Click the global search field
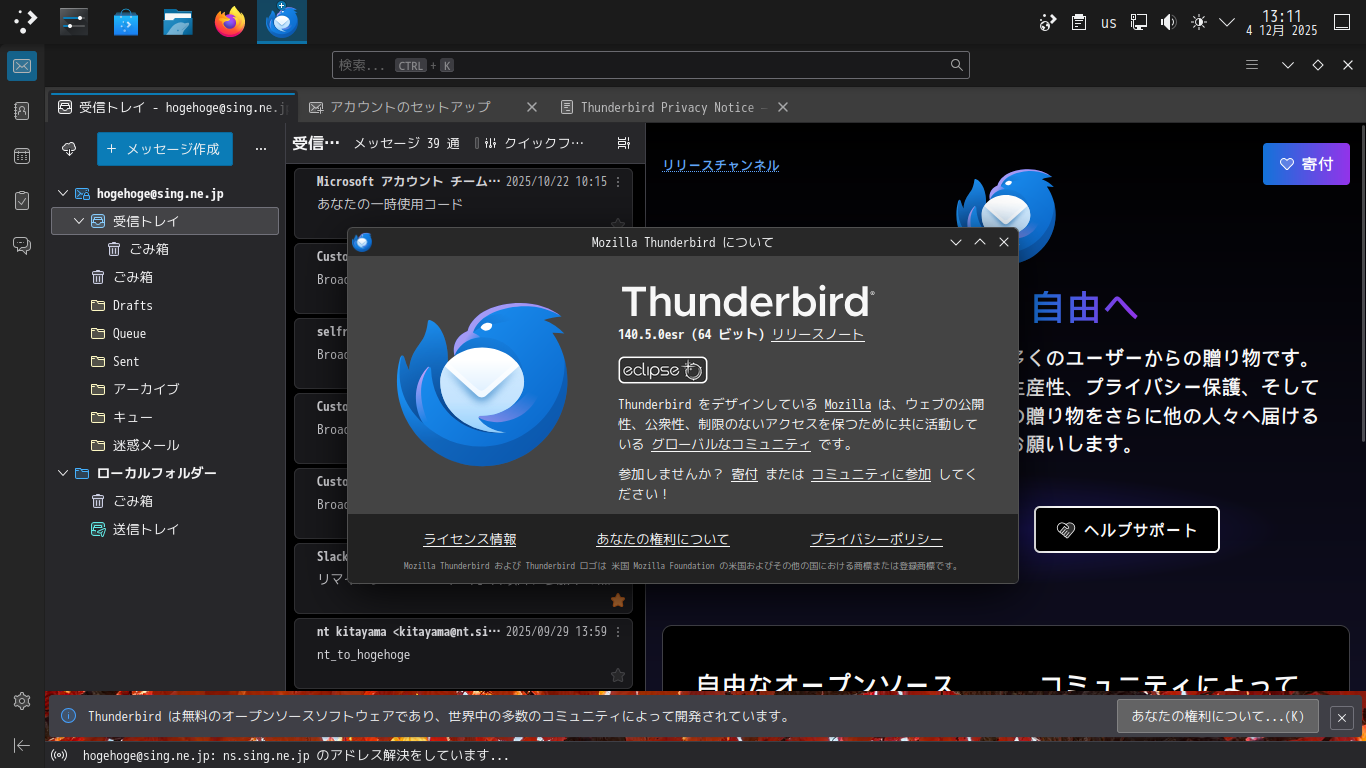 pyautogui.click(x=651, y=65)
